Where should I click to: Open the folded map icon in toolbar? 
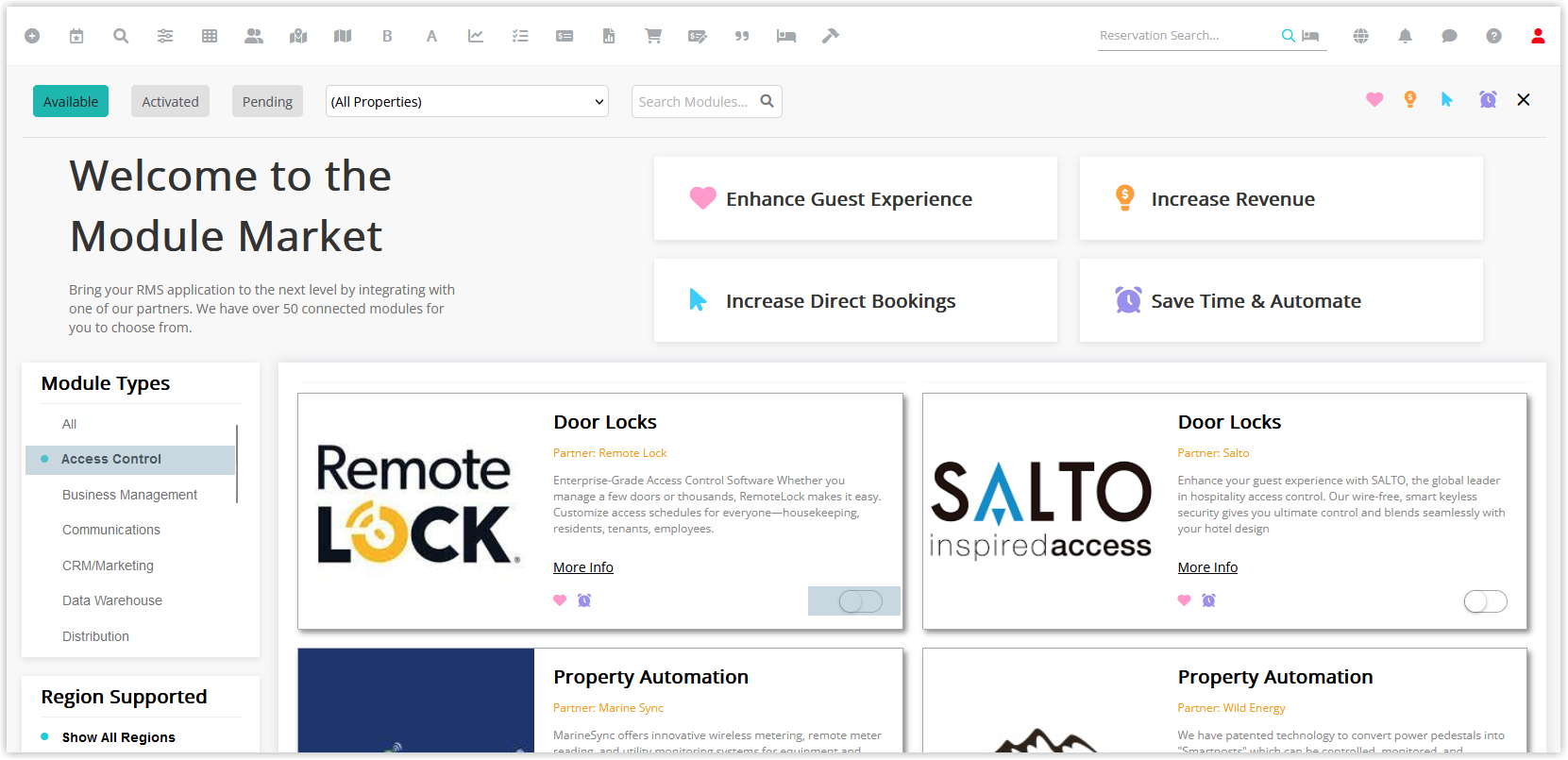point(343,36)
